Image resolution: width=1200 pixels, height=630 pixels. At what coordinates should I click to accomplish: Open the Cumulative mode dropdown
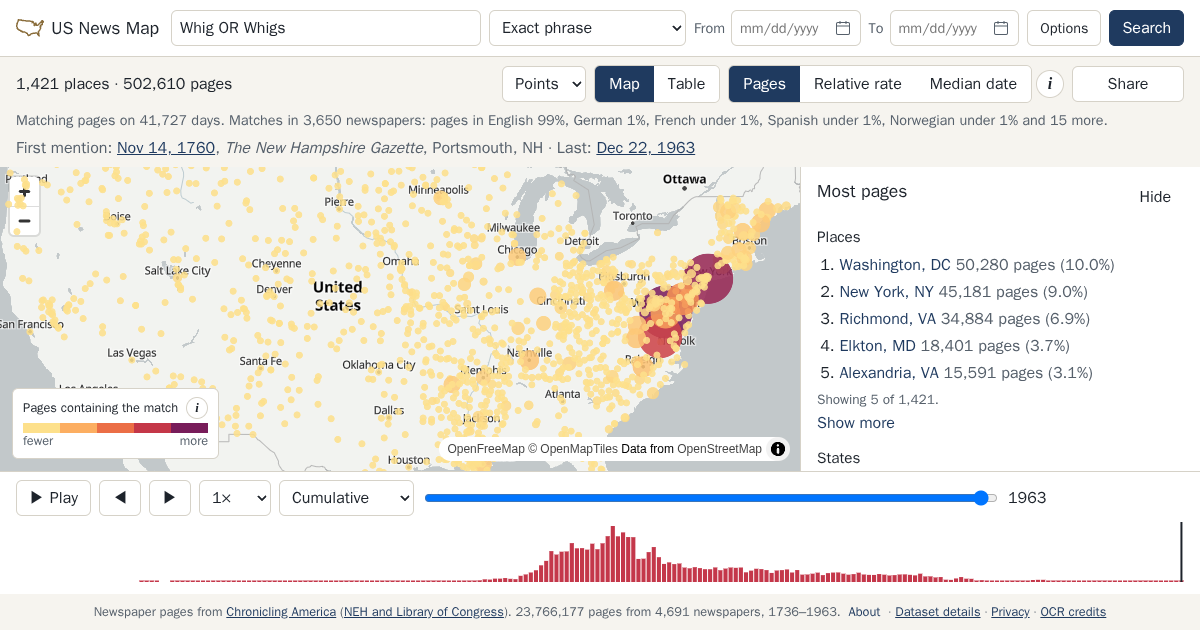(x=346, y=498)
